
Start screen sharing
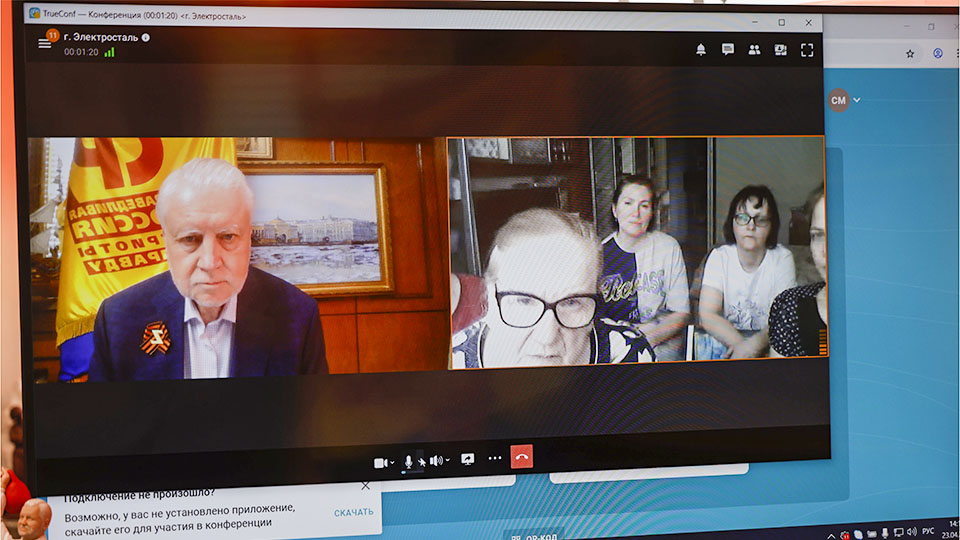click(x=467, y=459)
